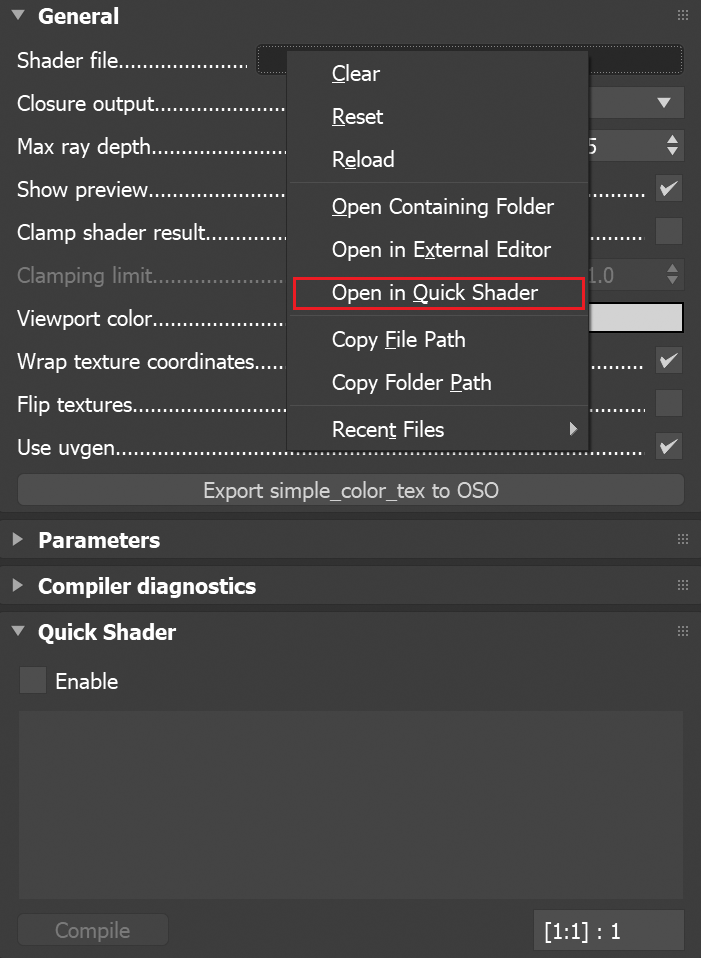Choose Copy File Path from the menu
Screen dimensions: 701x958
pos(399,340)
